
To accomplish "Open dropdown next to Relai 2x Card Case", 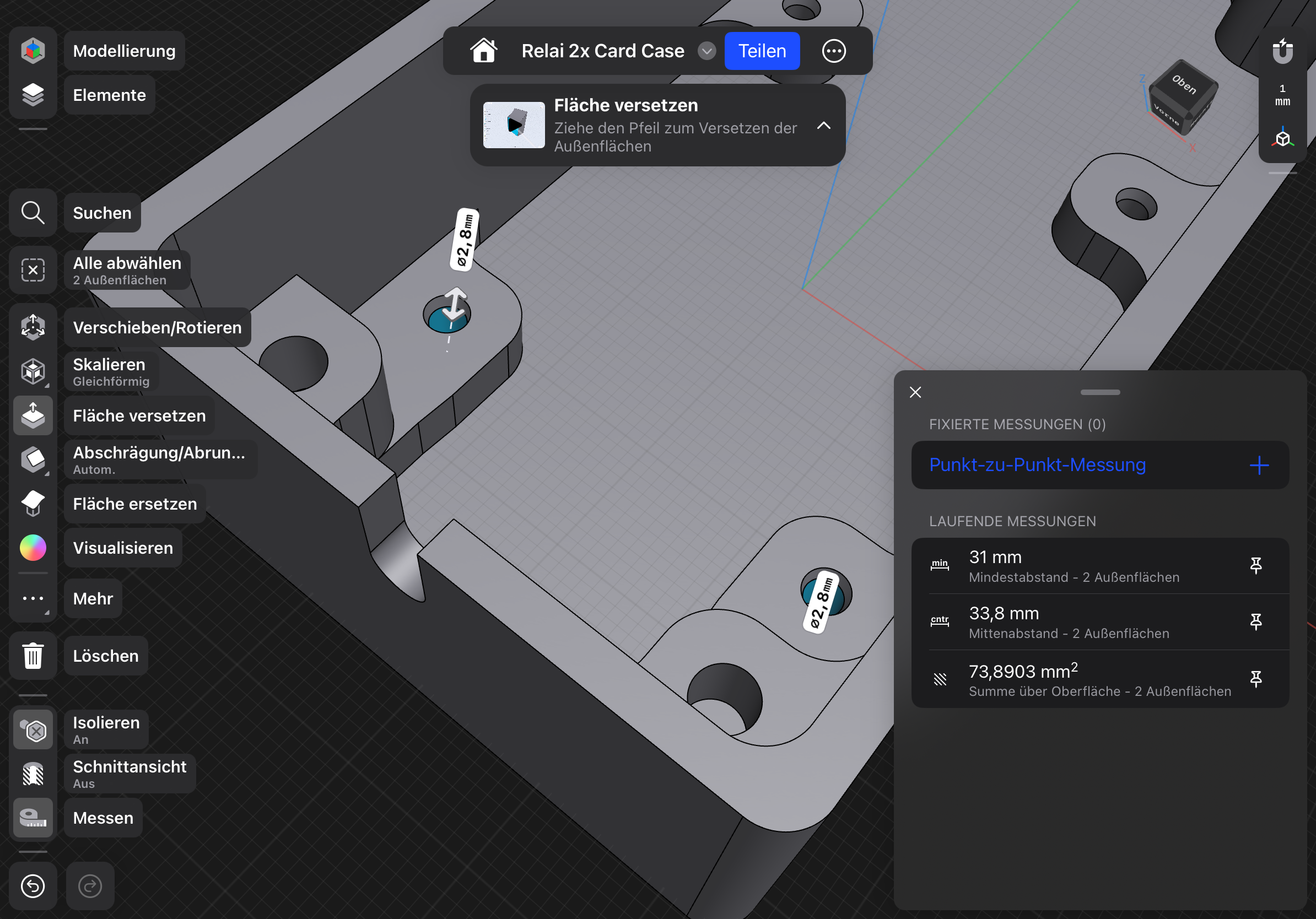I will pyautogui.click(x=706, y=51).
